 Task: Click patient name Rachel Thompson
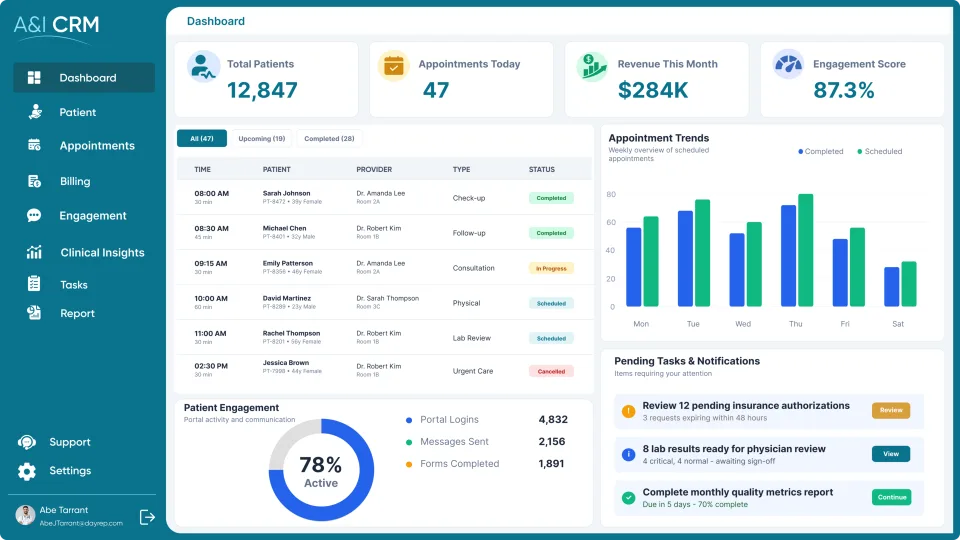click(x=291, y=333)
